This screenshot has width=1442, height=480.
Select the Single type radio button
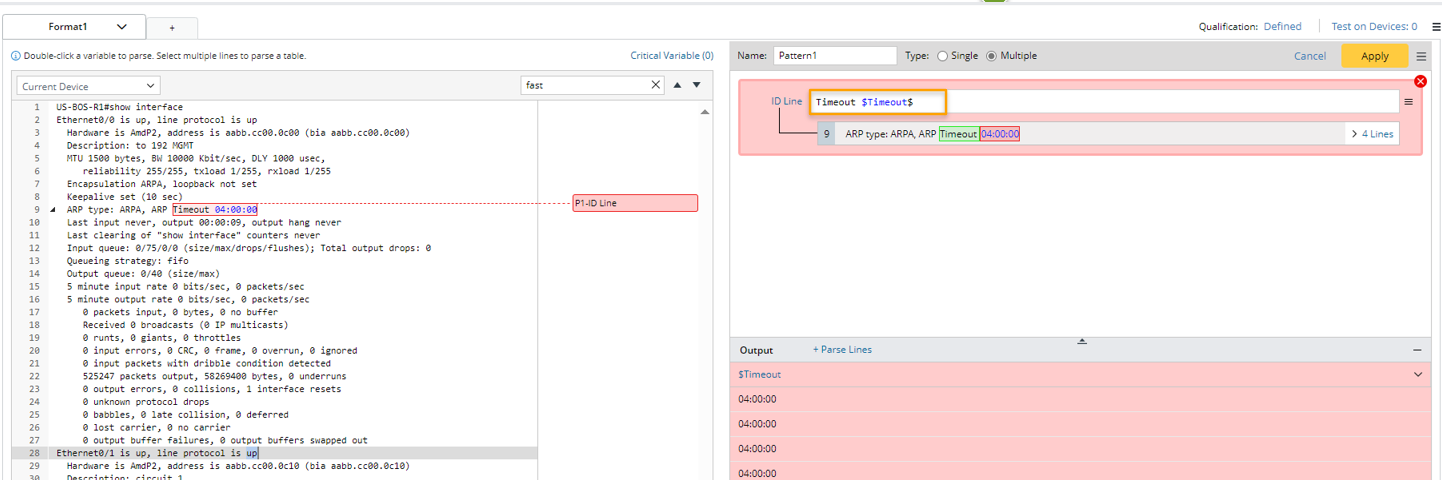941,56
